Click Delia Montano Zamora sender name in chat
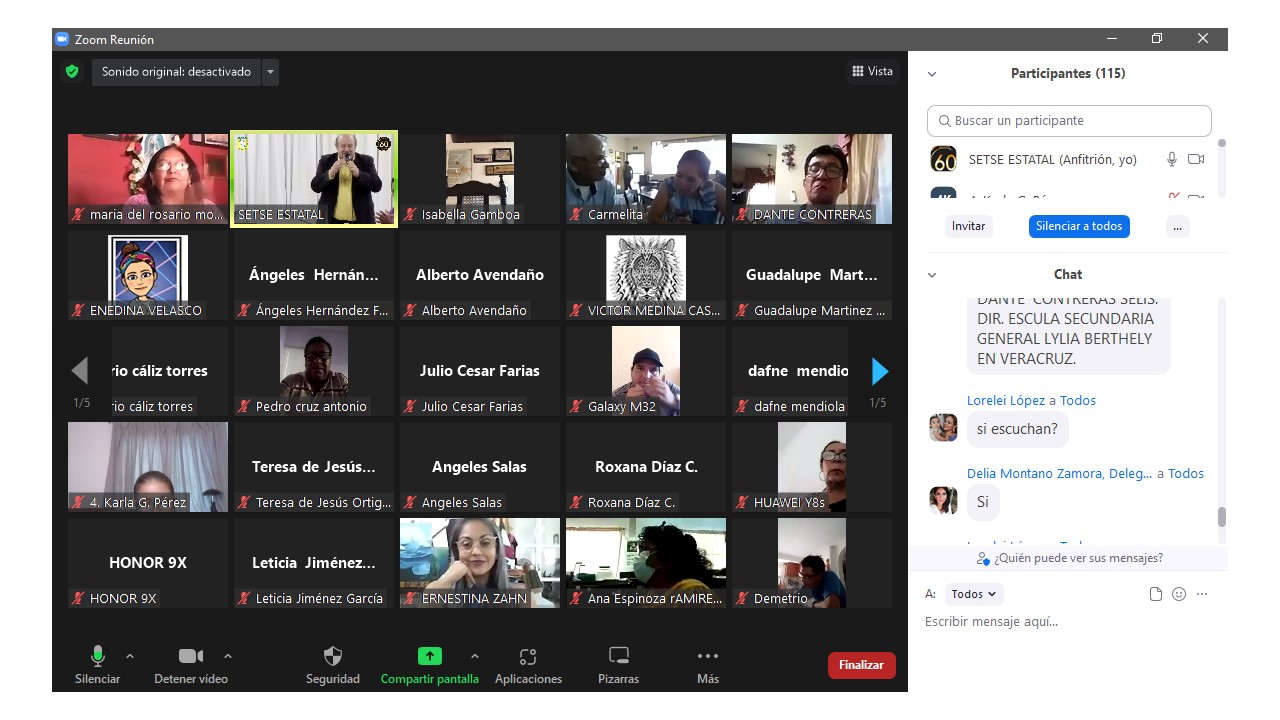1280x720 pixels. click(x=1059, y=473)
